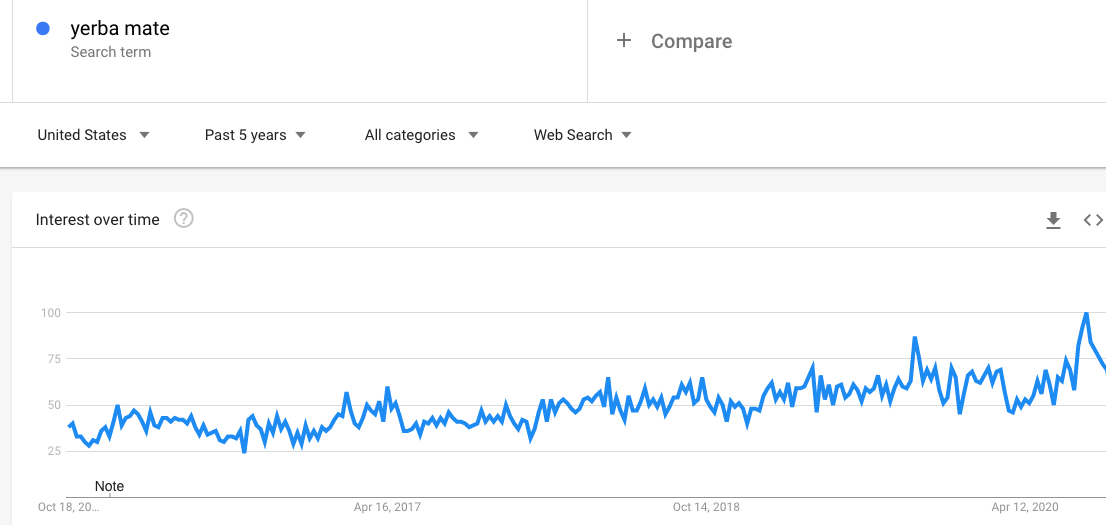The width and height of the screenshot is (1106, 525).
Task: Open the United States region dropdown
Action: tap(94, 135)
